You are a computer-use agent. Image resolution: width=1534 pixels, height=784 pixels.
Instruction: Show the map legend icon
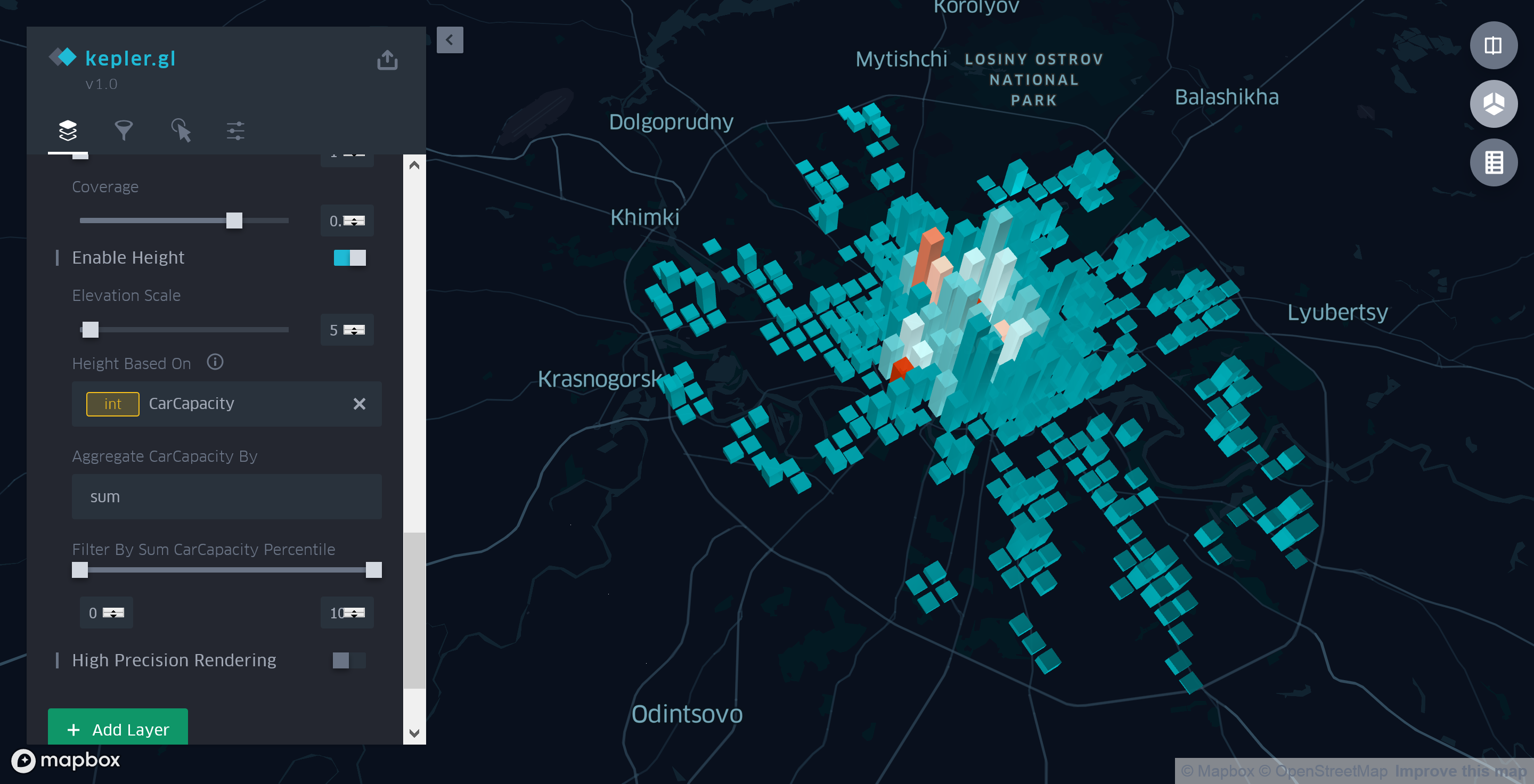coord(1493,162)
